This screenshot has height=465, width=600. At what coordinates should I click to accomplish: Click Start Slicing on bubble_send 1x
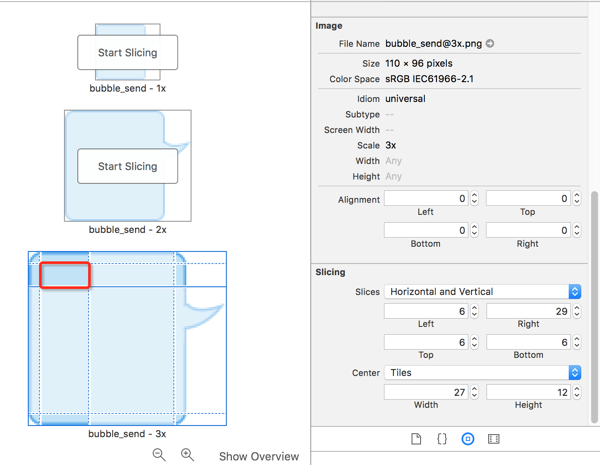[127, 52]
